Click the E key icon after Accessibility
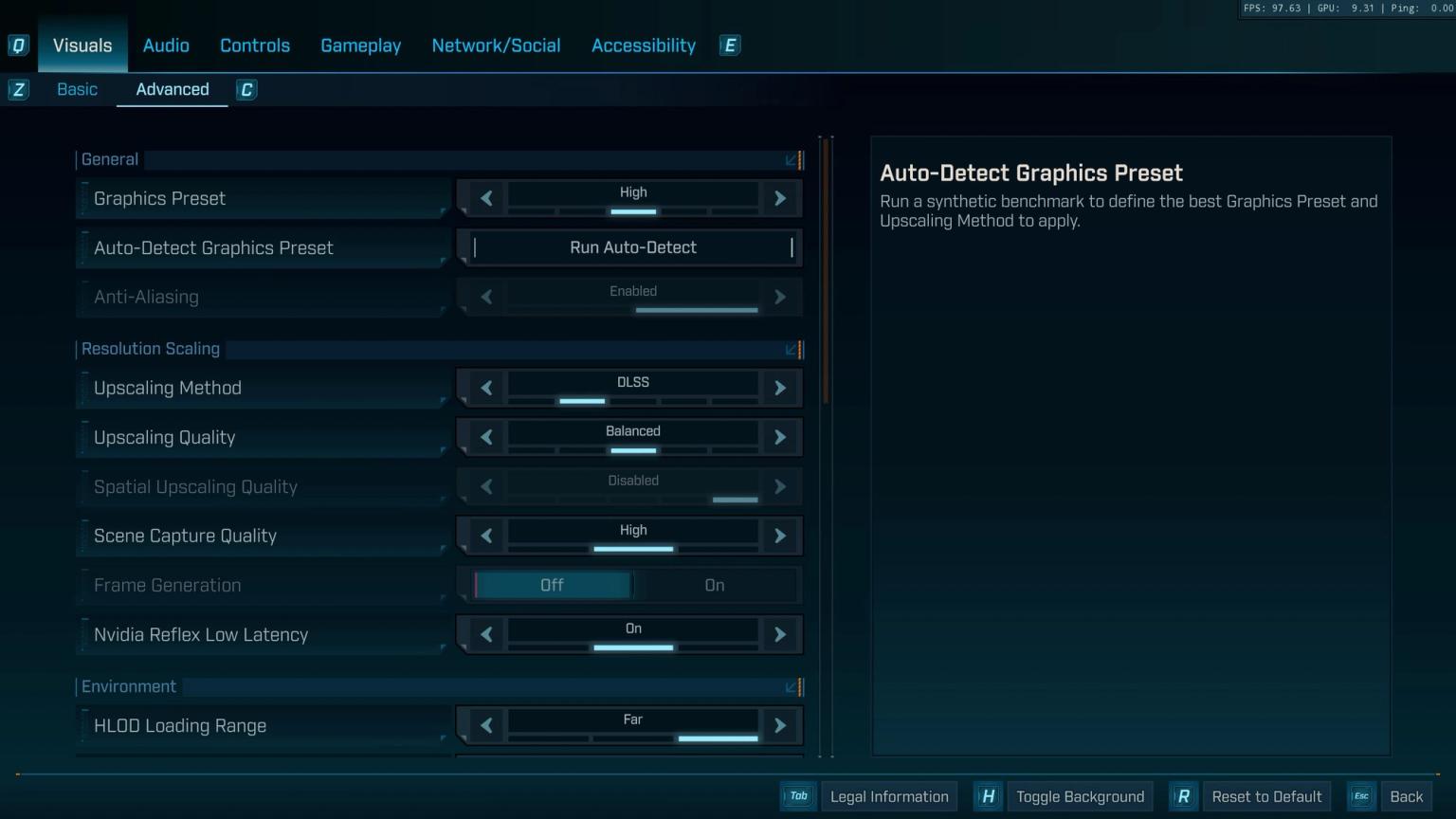 click(729, 45)
